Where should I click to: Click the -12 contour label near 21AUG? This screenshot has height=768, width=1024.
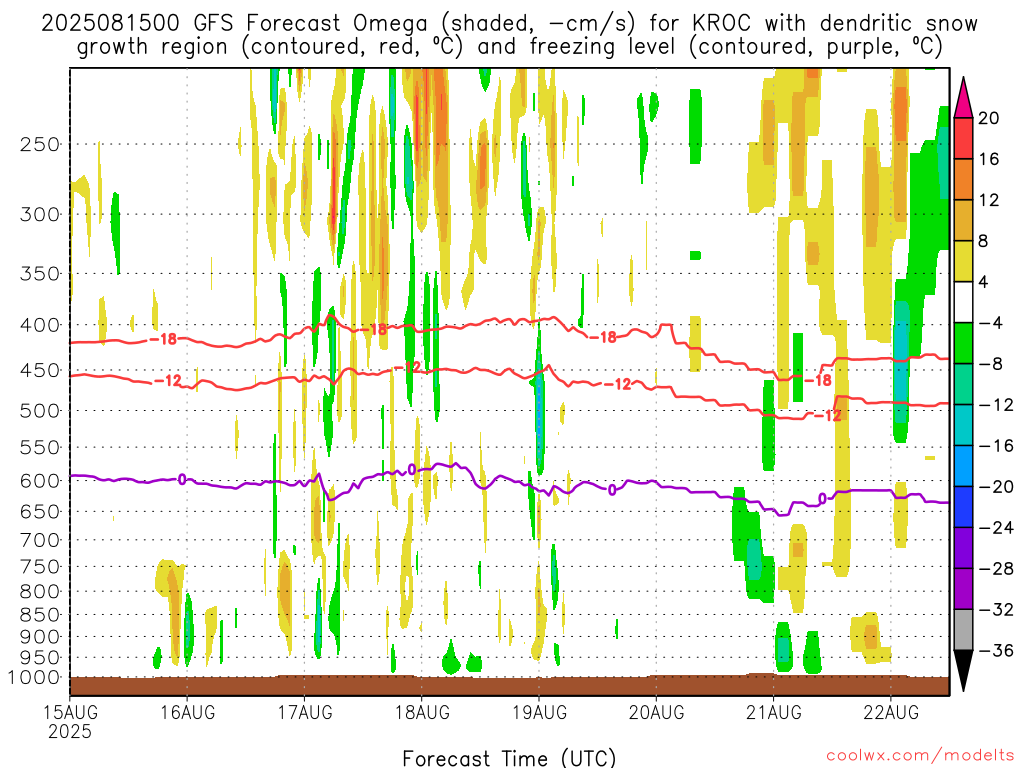(827, 415)
